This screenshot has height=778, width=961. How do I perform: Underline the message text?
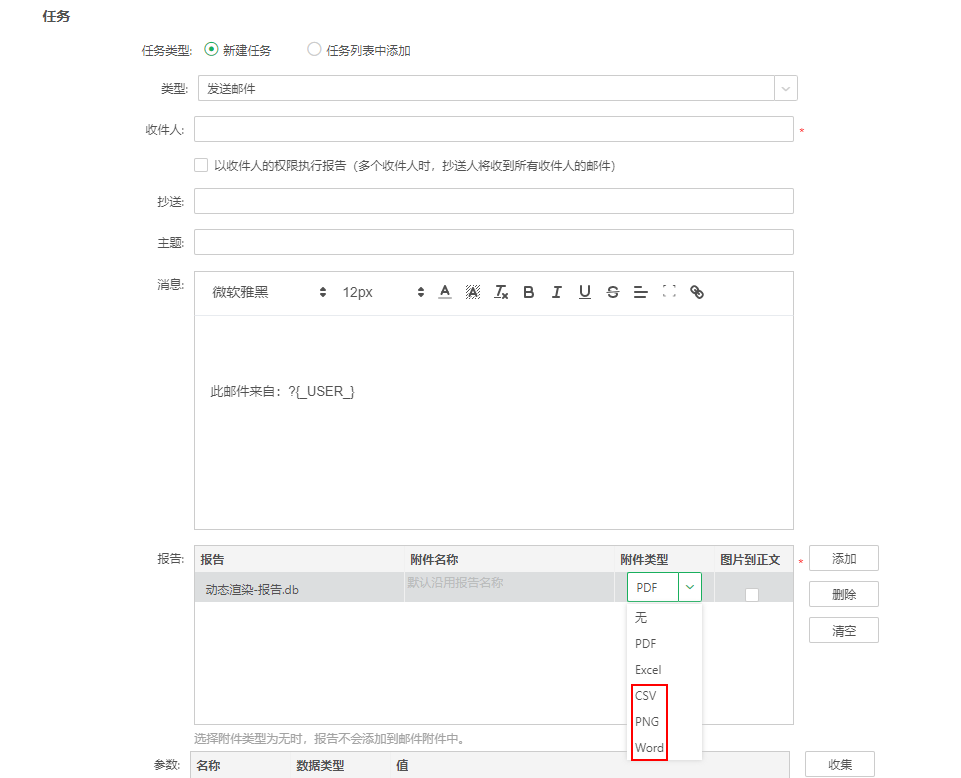tap(585, 291)
